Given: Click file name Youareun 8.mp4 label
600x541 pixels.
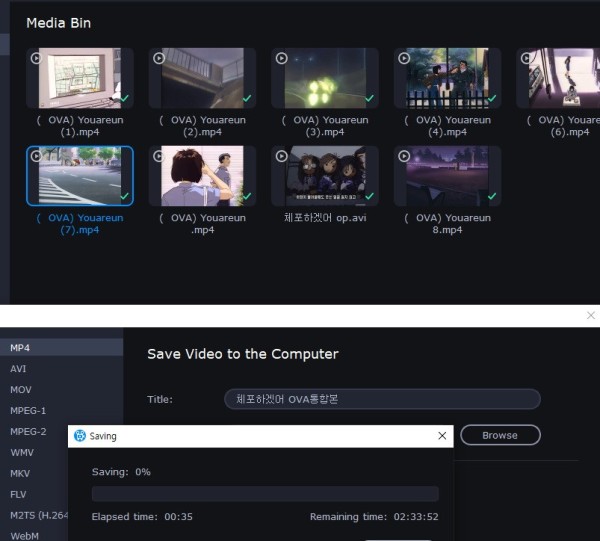Looking at the screenshot, I should pos(447,224).
